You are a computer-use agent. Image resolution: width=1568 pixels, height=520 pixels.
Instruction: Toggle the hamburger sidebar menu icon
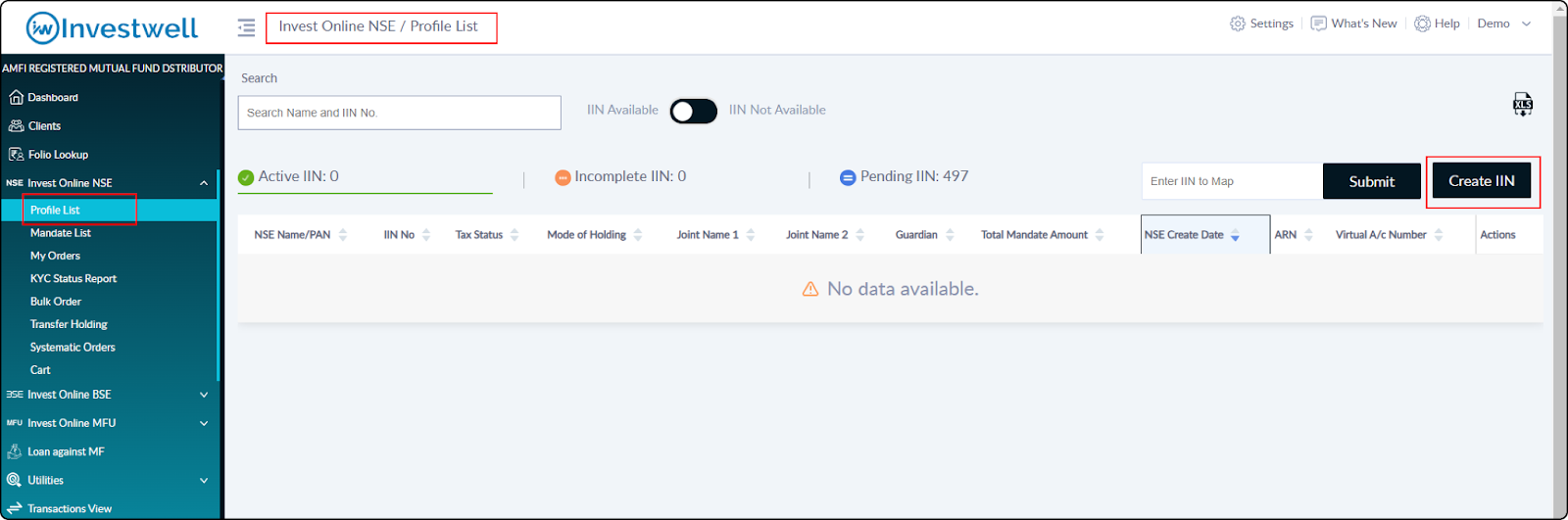click(x=246, y=27)
